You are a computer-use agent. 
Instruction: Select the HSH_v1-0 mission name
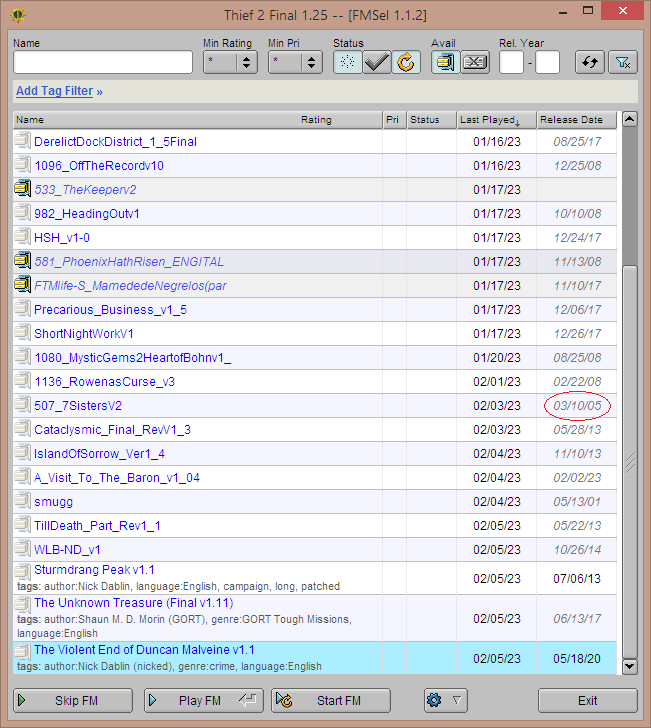click(x=62, y=238)
